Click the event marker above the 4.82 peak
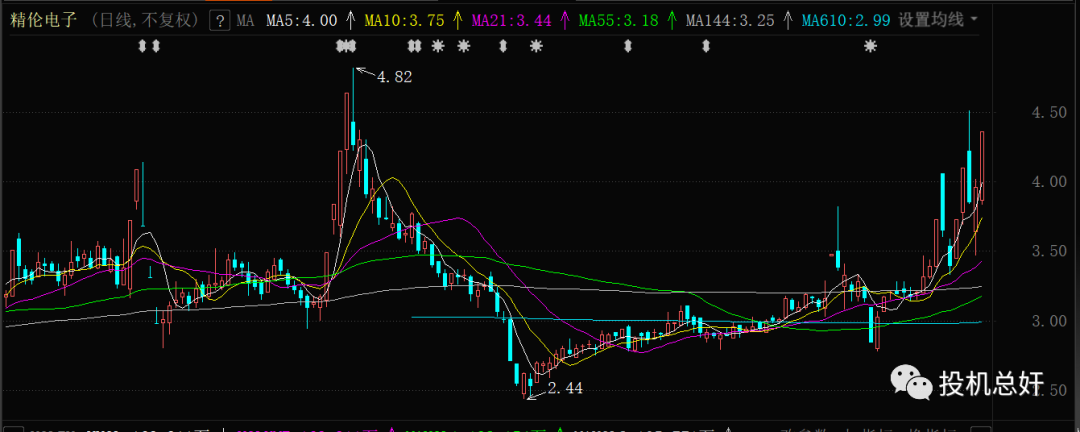 (x=346, y=46)
